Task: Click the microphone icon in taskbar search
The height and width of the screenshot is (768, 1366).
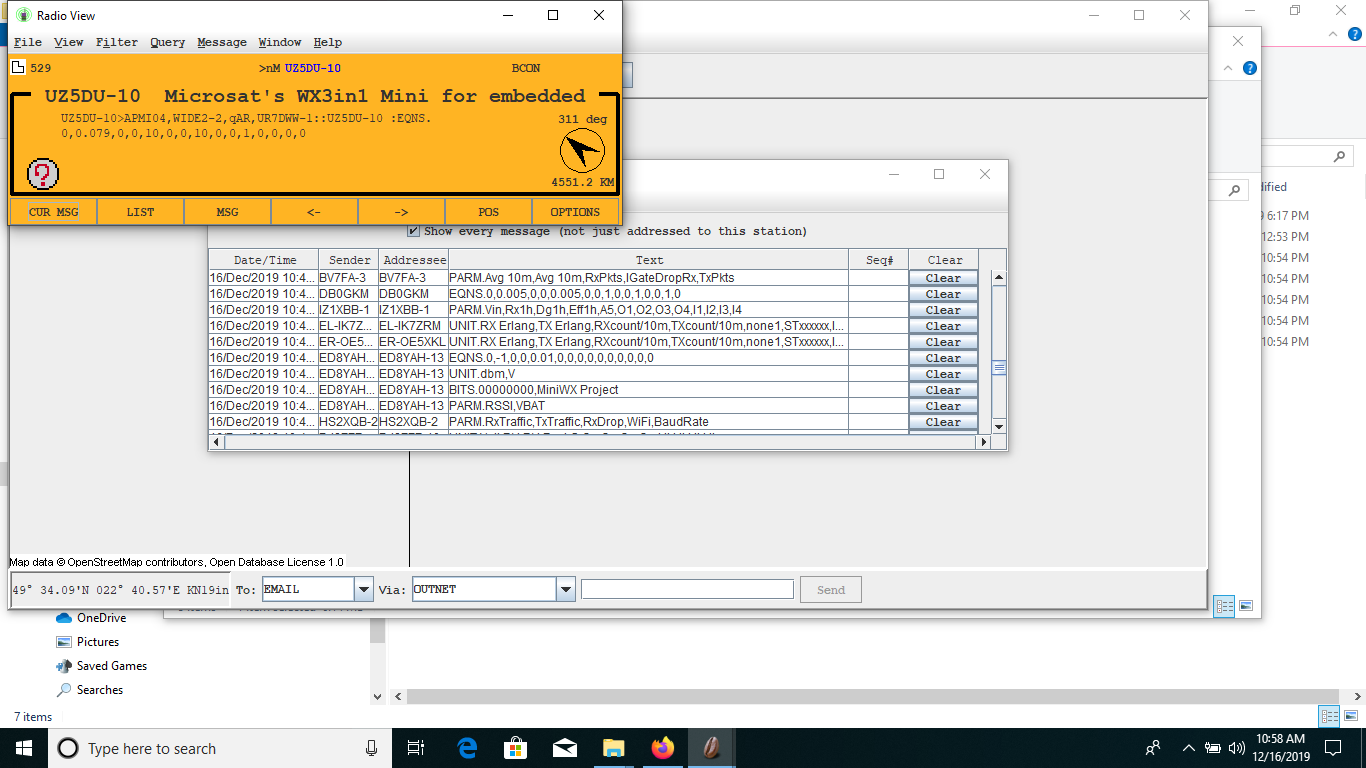Action: pyautogui.click(x=372, y=748)
